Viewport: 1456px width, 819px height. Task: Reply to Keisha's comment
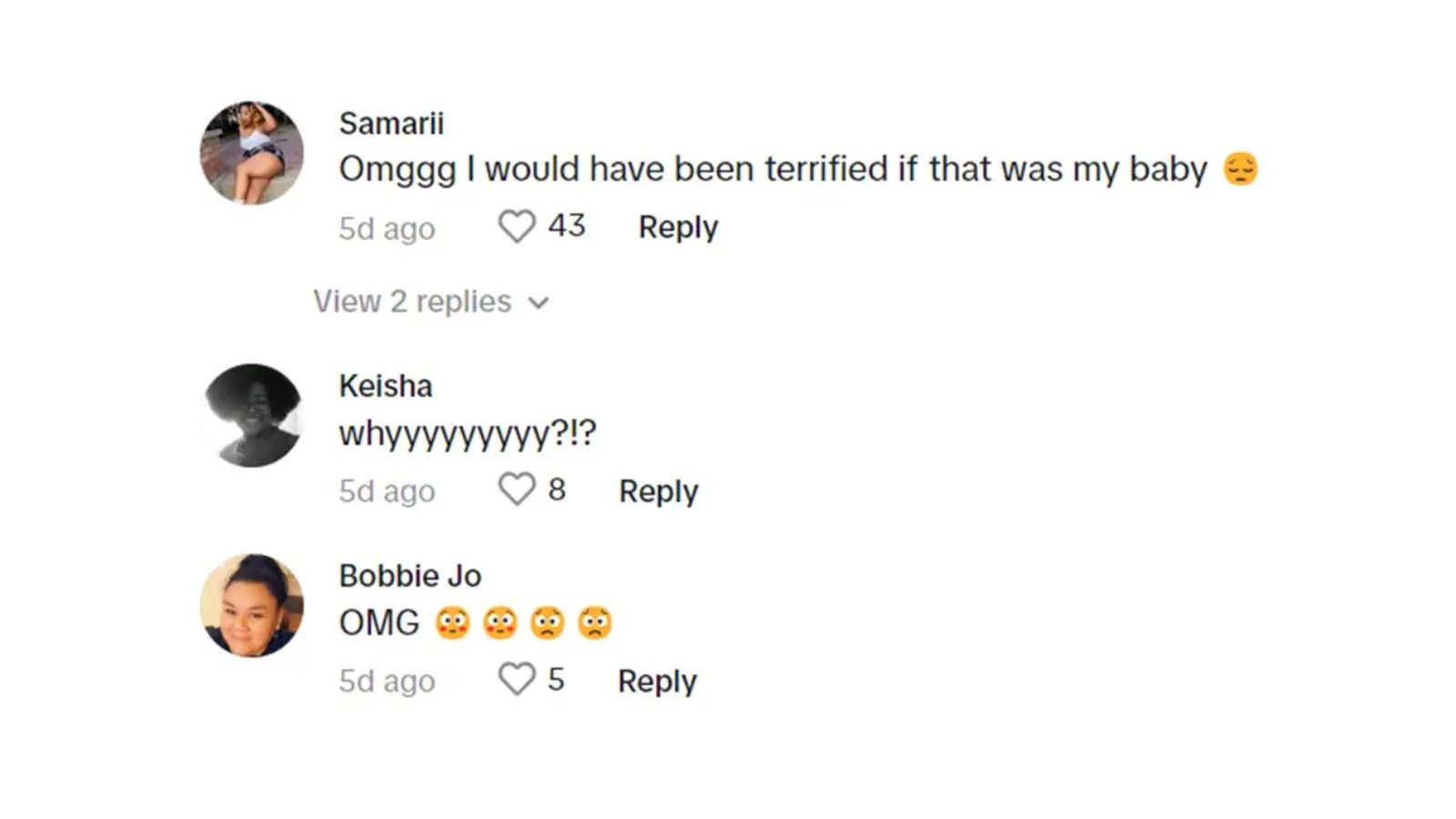(658, 490)
